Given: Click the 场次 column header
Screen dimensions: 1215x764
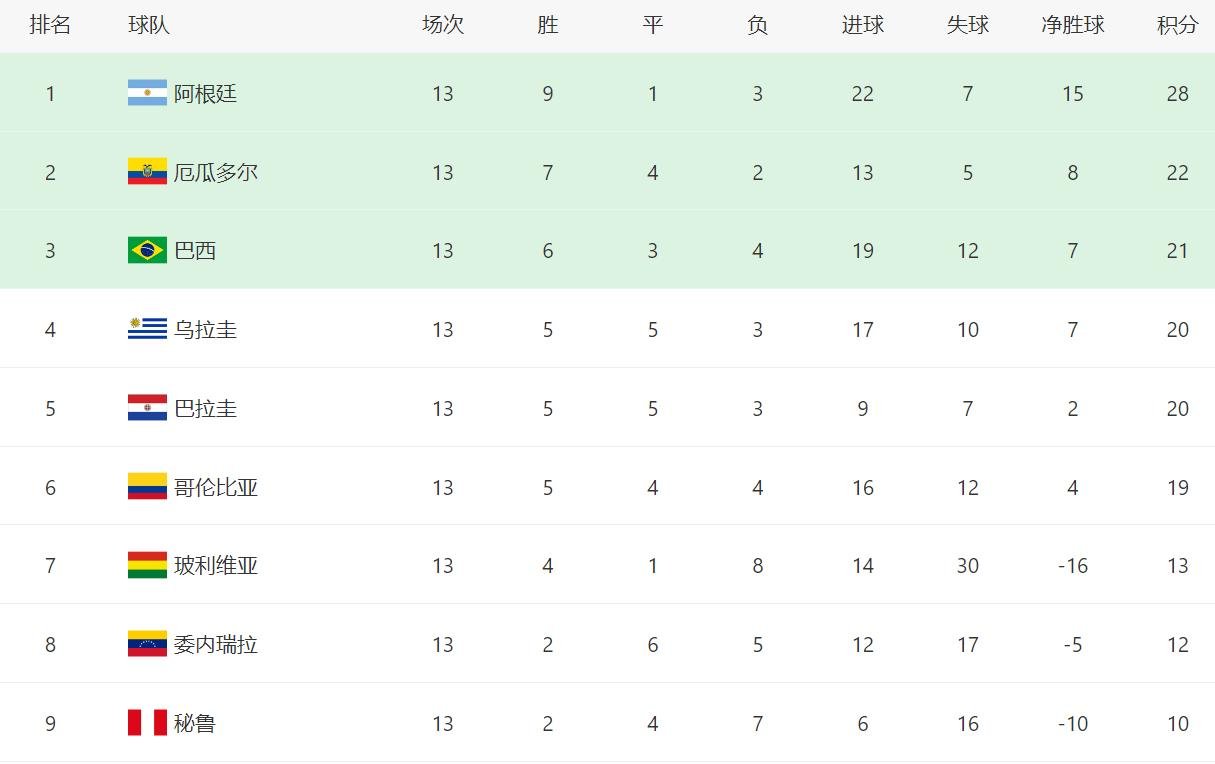Looking at the screenshot, I should [x=443, y=25].
